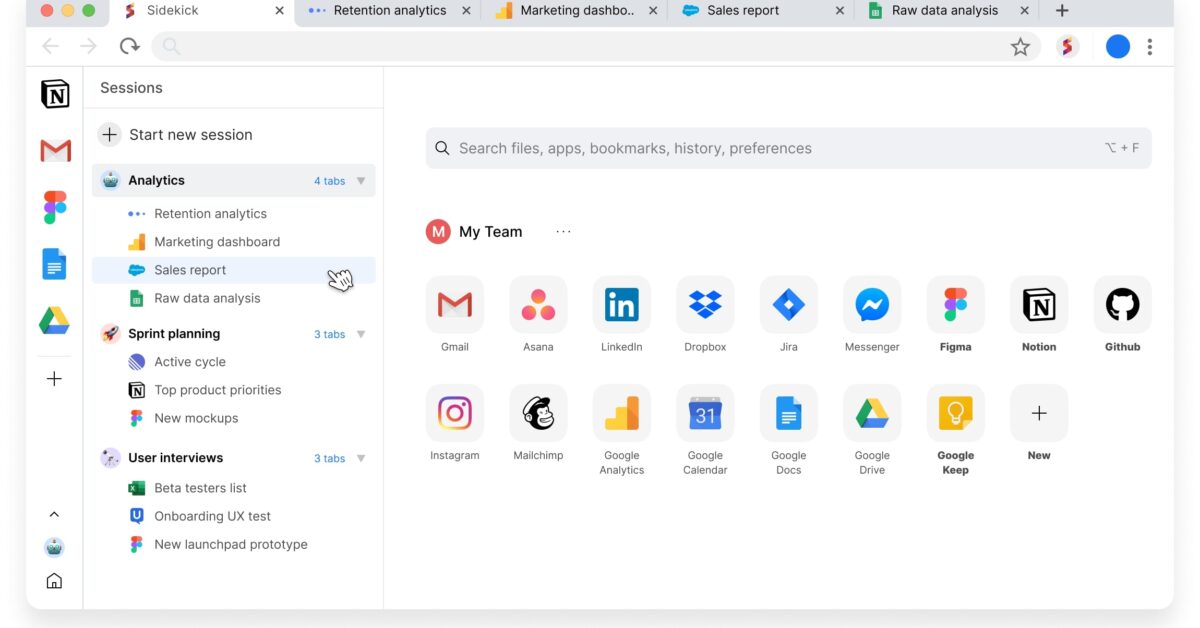Click the New tile to add an app

tap(1038, 413)
